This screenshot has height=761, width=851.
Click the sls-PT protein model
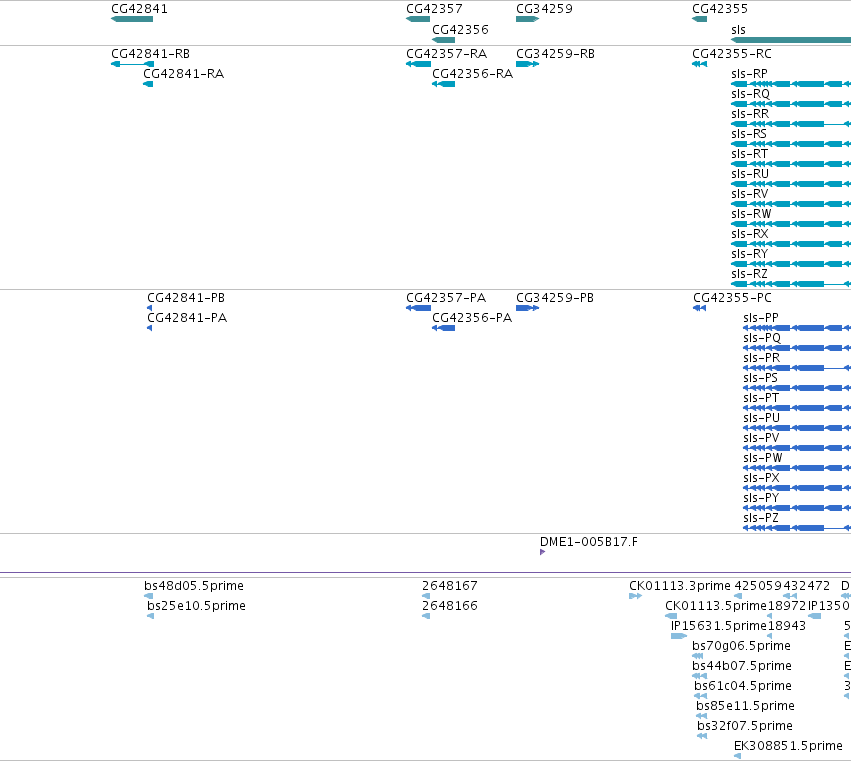(797, 408)
